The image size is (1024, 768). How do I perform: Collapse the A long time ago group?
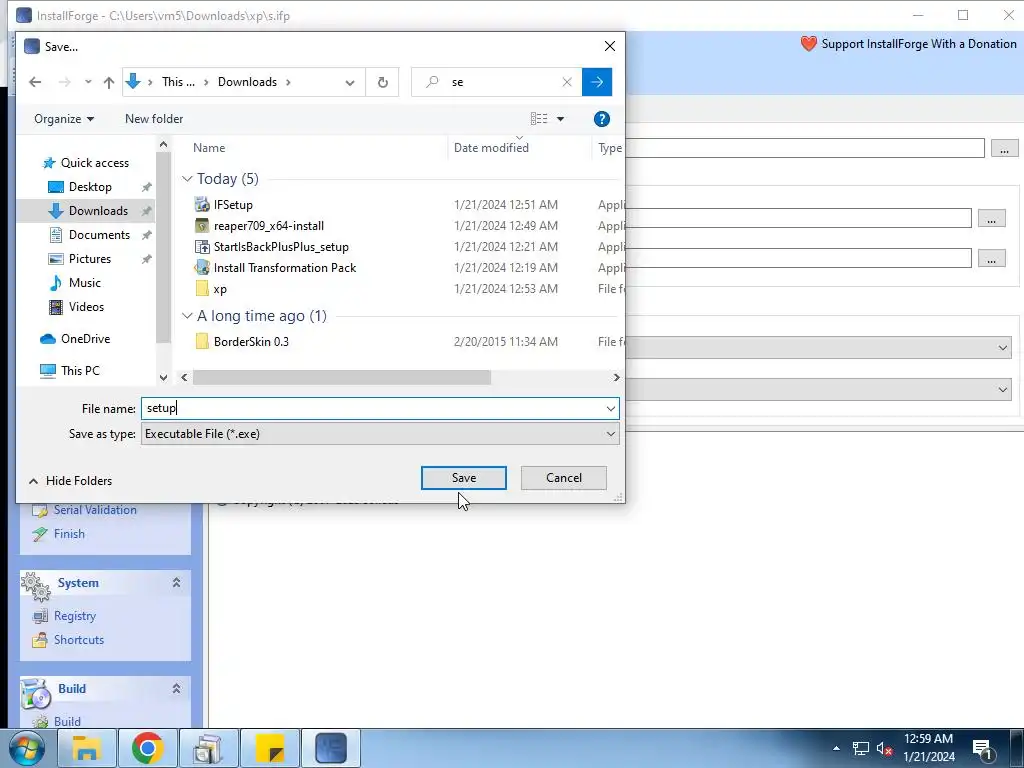point(187,316)
